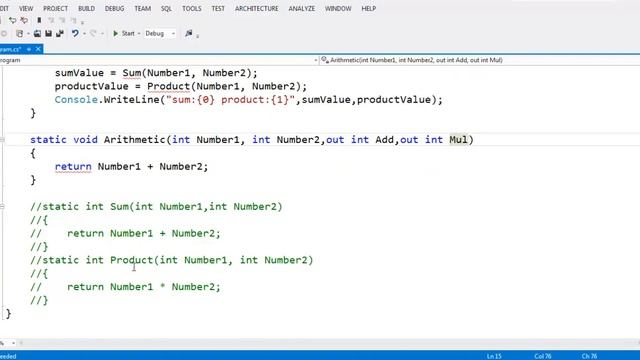Click the underlined Sum method call
640x360 pixels.
(132, 73)
